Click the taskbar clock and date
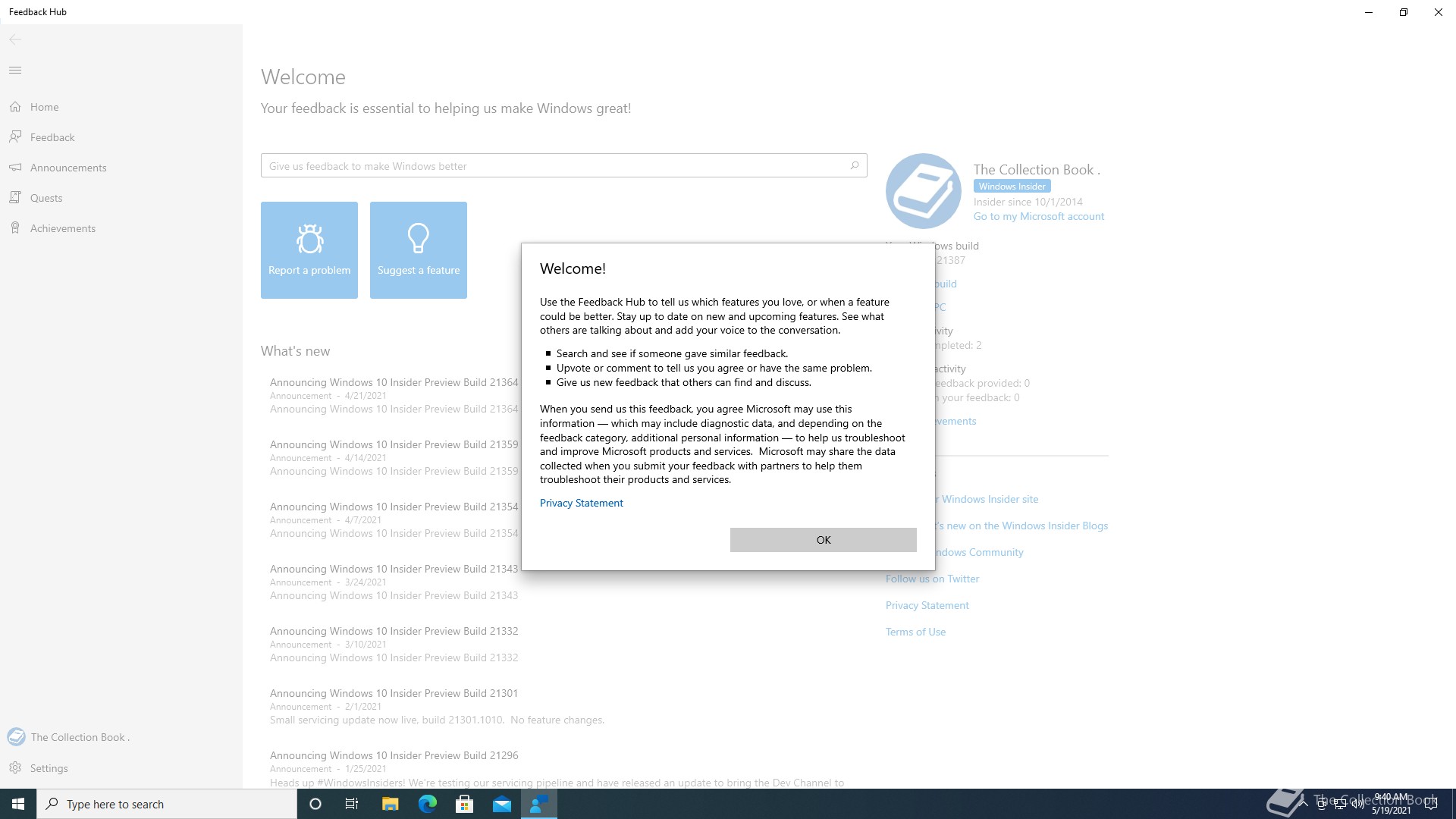1456x819 pixels. pos(1392,804)
